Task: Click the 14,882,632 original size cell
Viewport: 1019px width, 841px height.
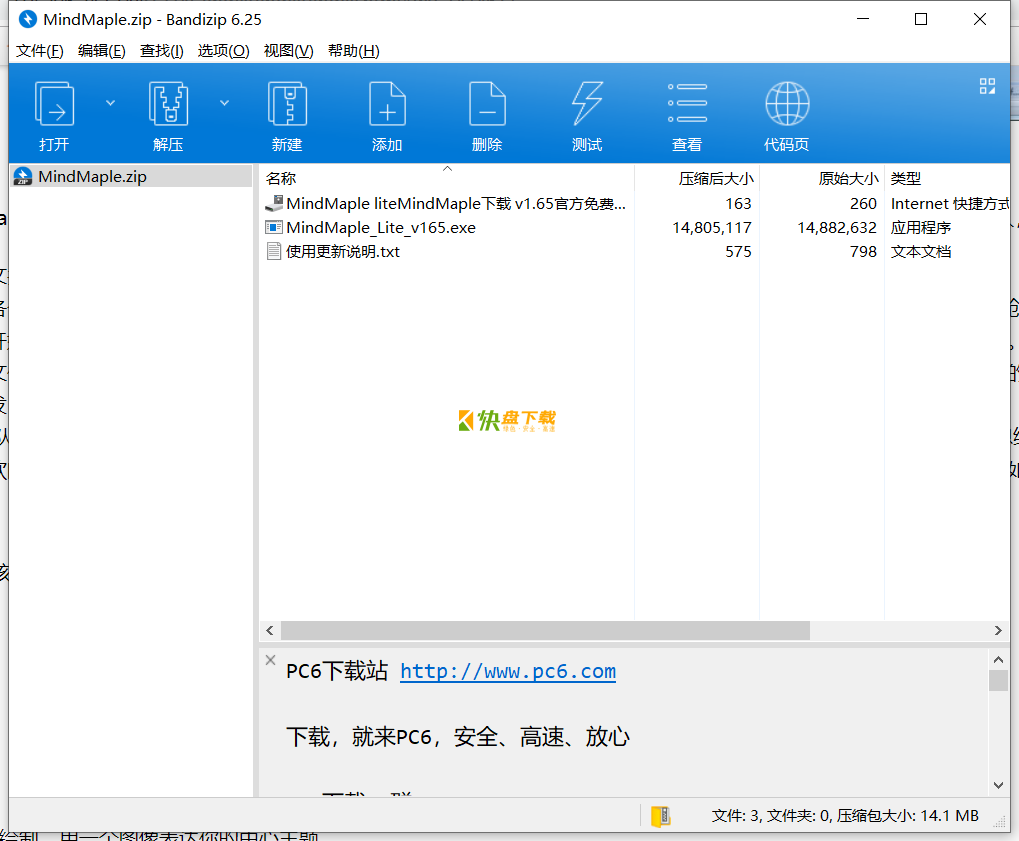Action: click(x=837, y=227)
